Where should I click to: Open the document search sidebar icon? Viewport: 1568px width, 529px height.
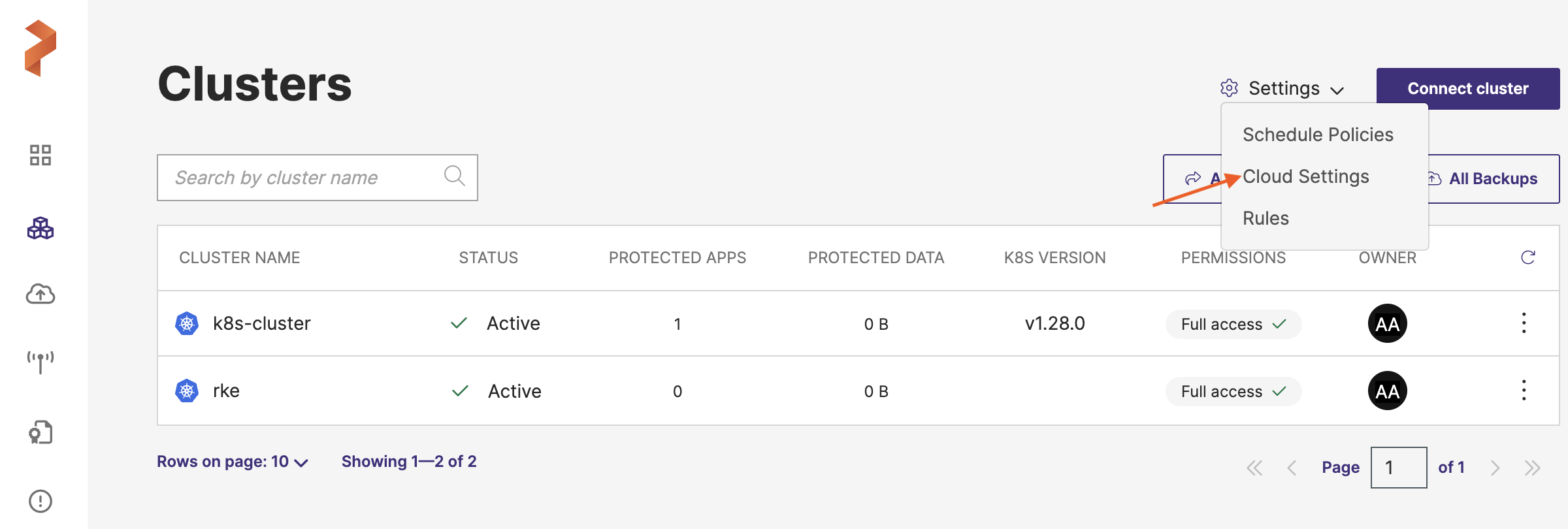(40, 432)
